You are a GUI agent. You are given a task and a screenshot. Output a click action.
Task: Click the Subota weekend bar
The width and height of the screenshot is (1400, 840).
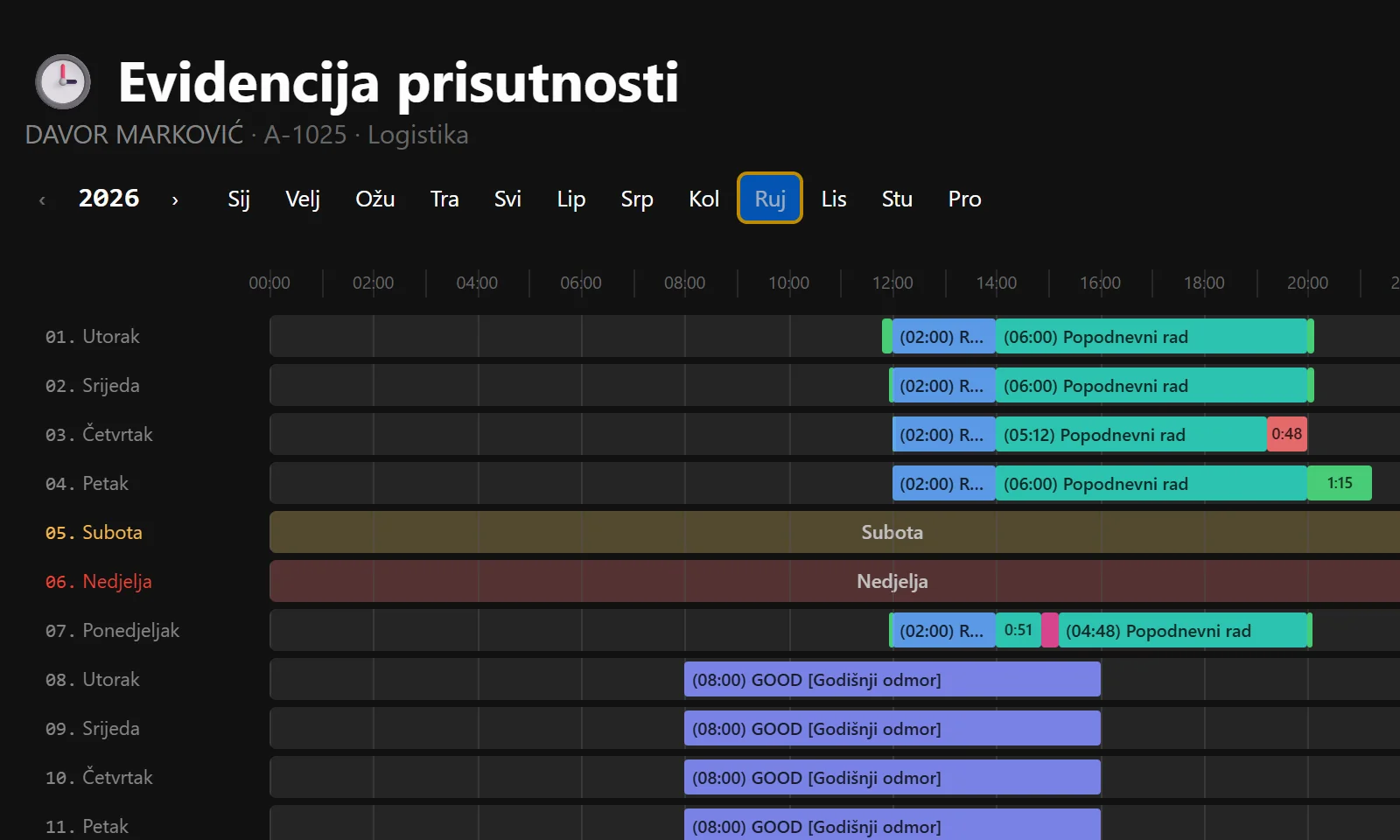(835, 532)
